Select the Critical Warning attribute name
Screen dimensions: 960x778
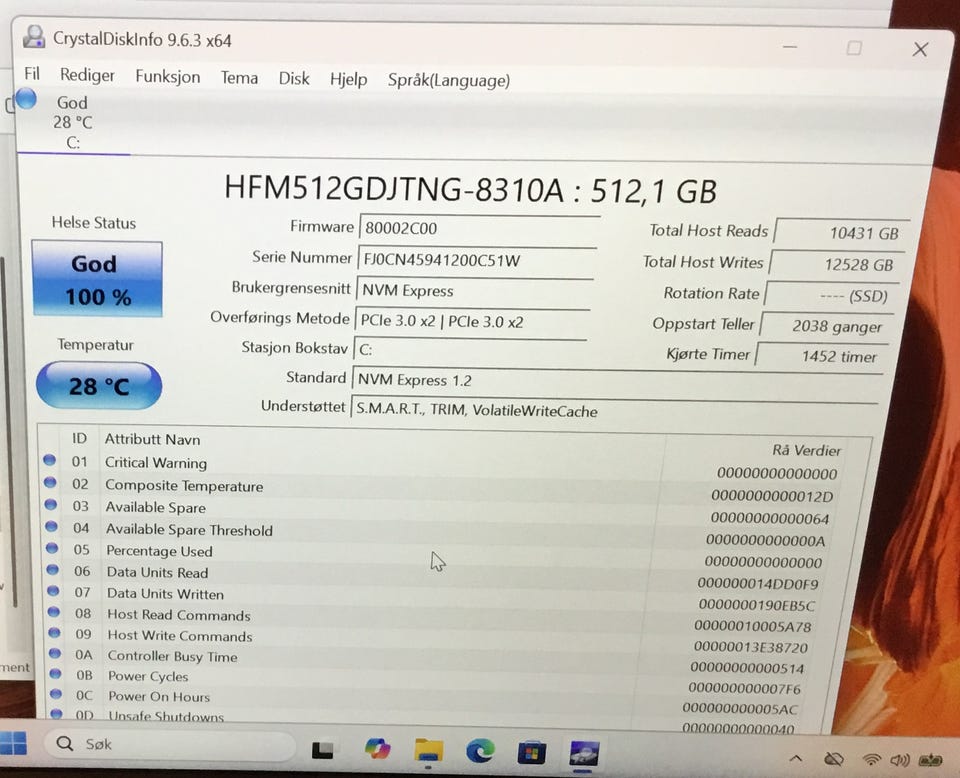(156, 463)
